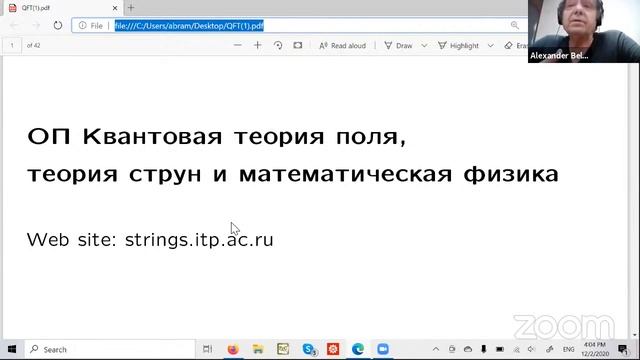
Task: Fit the PDF page to width
Action: (298, 45)
